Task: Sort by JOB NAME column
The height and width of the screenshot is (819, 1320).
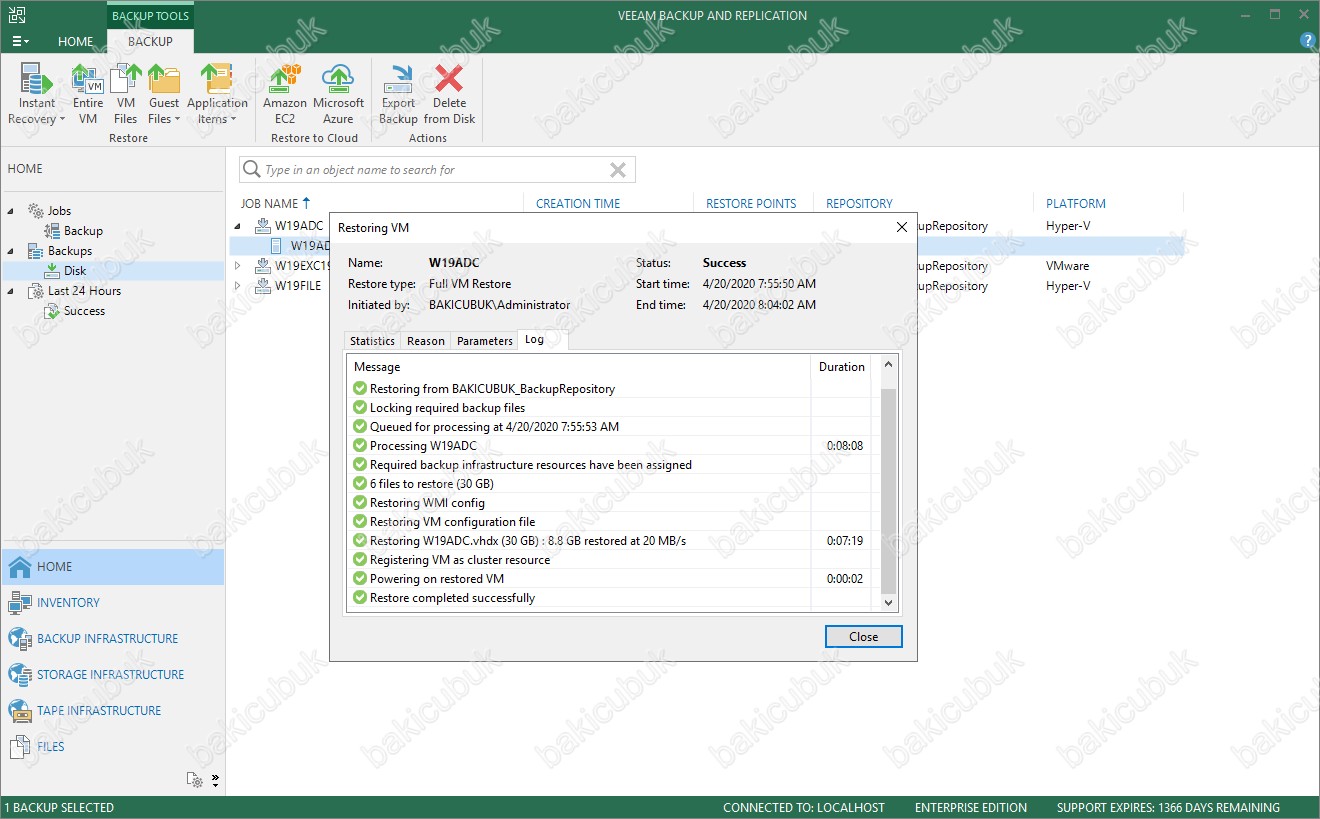Action: [275, 203]
